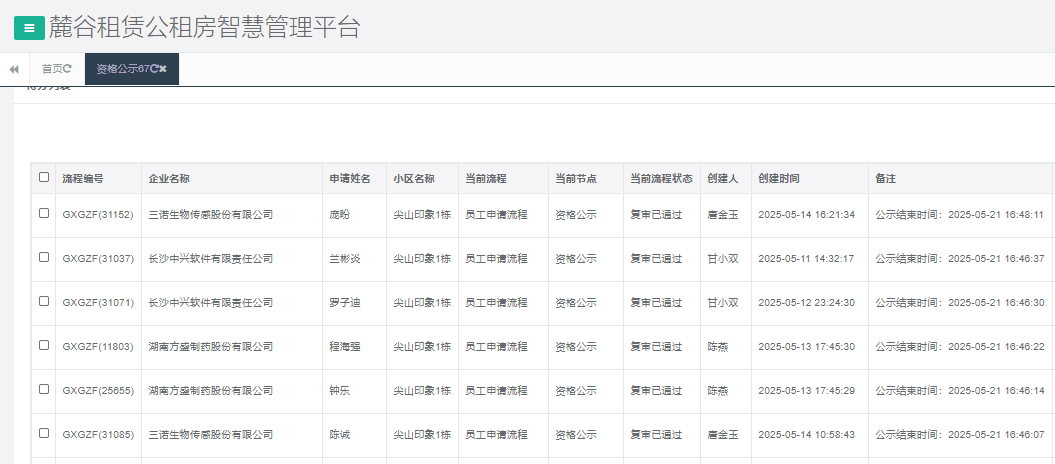Select process number GXGZF(31085)

click(98, 435)
